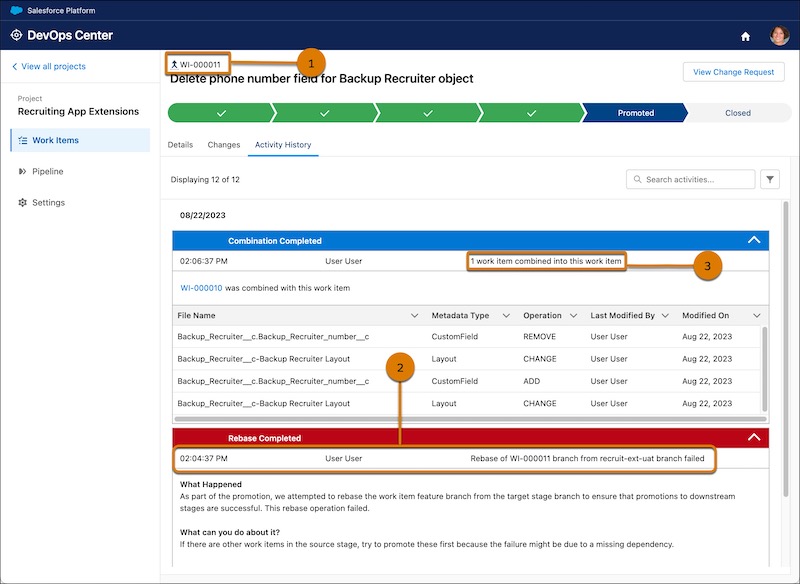
Task: Click inside the Search activities field
Action: 695,179
